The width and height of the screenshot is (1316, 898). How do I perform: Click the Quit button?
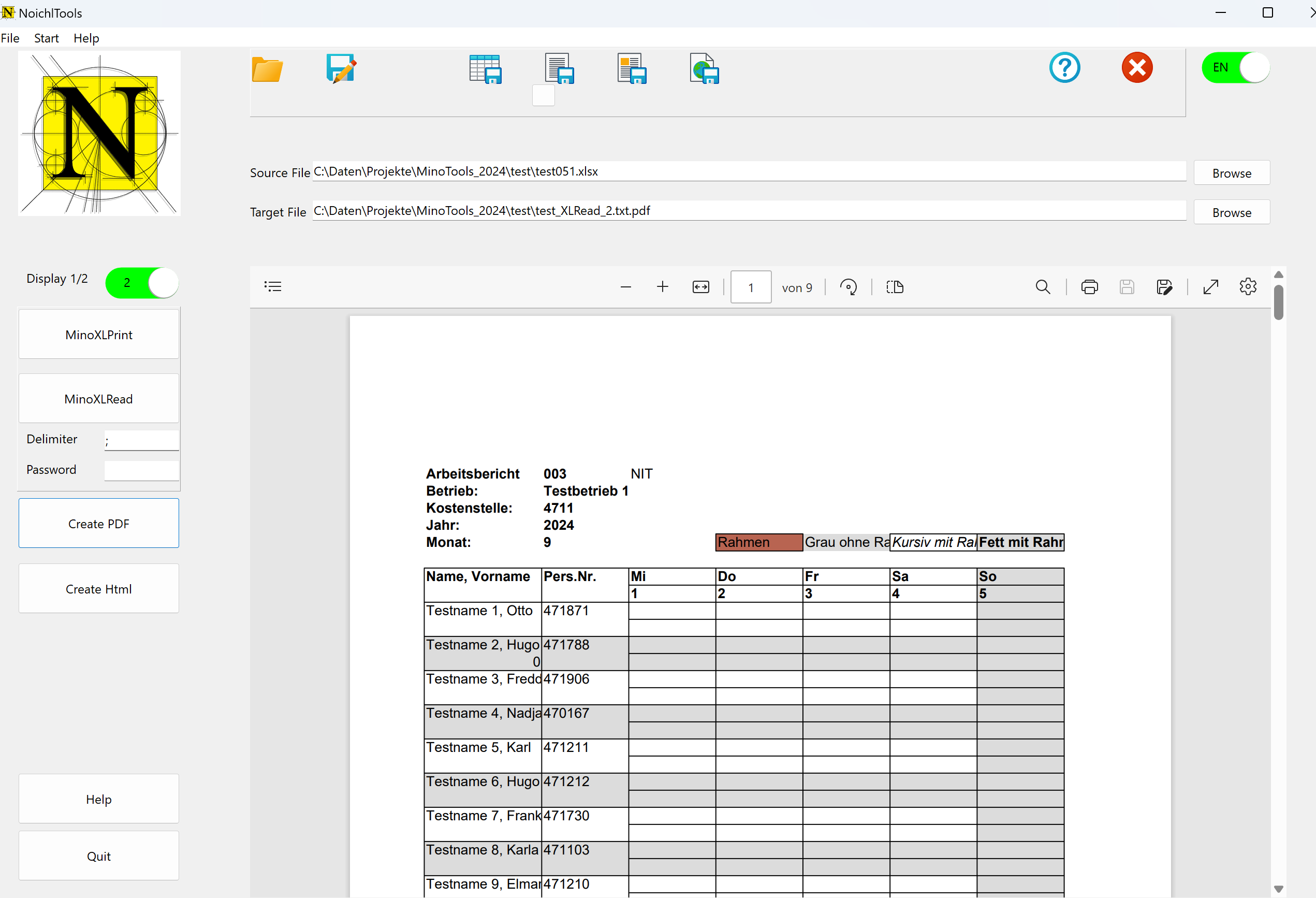99,856
